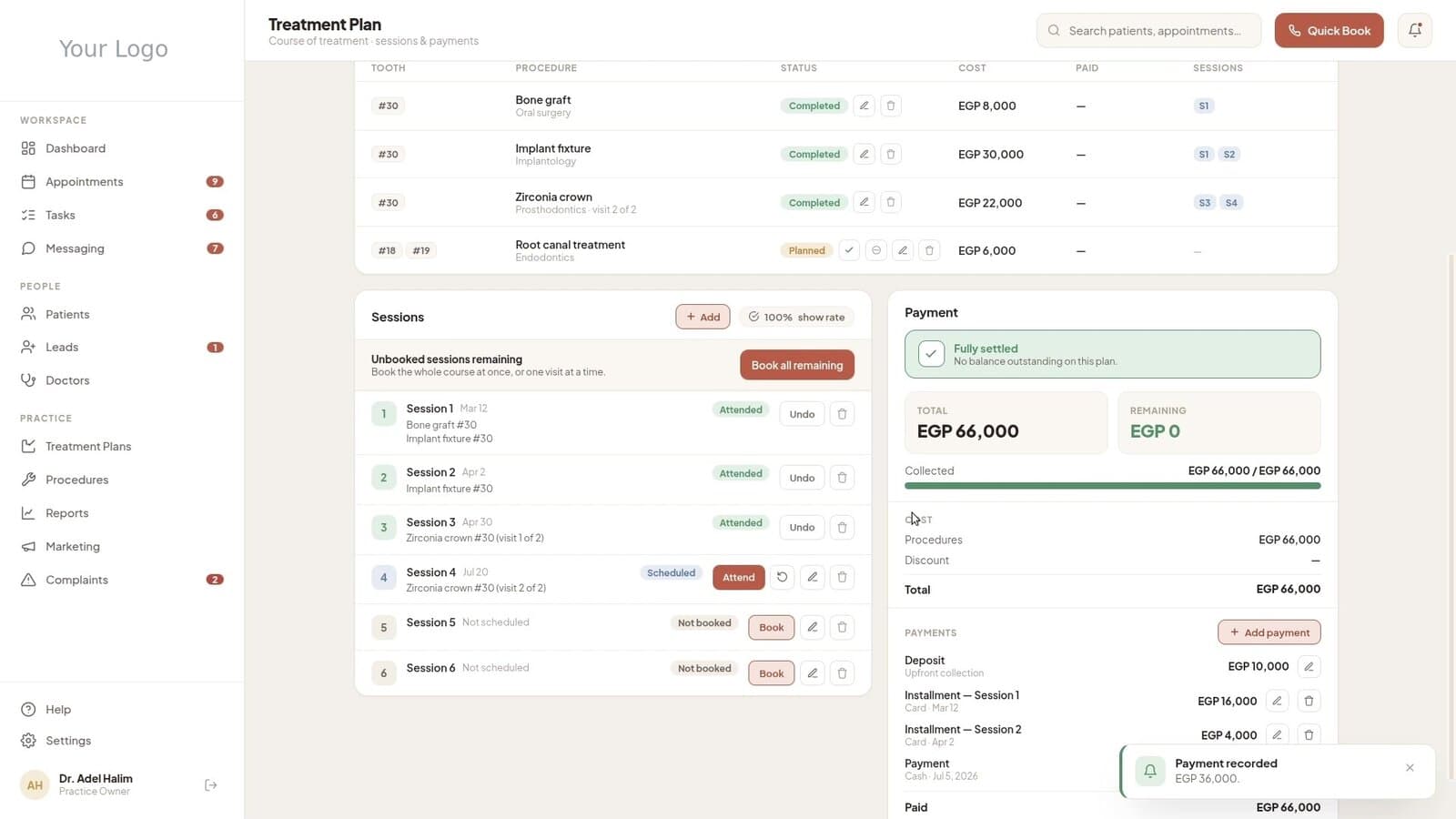This screenshot has height=819, width=1456.
Task: Click the Quick Book button
Action: pos(1329,30)
